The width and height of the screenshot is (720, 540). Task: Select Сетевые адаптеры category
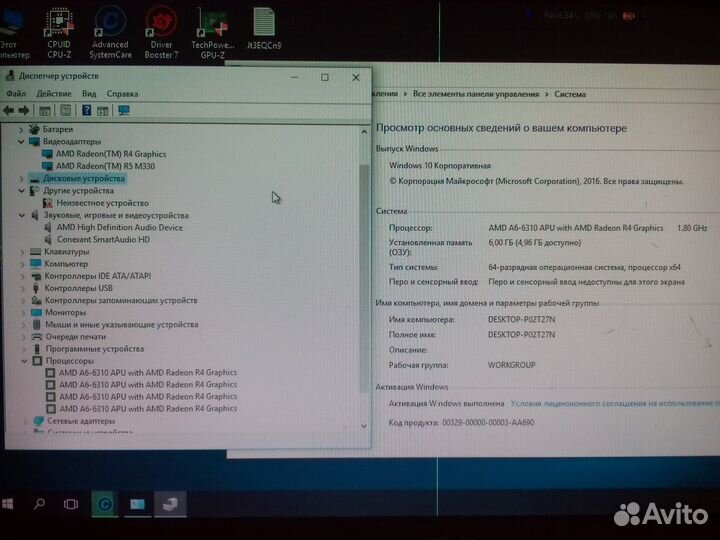pyautogui.click(x=81, y=421)
